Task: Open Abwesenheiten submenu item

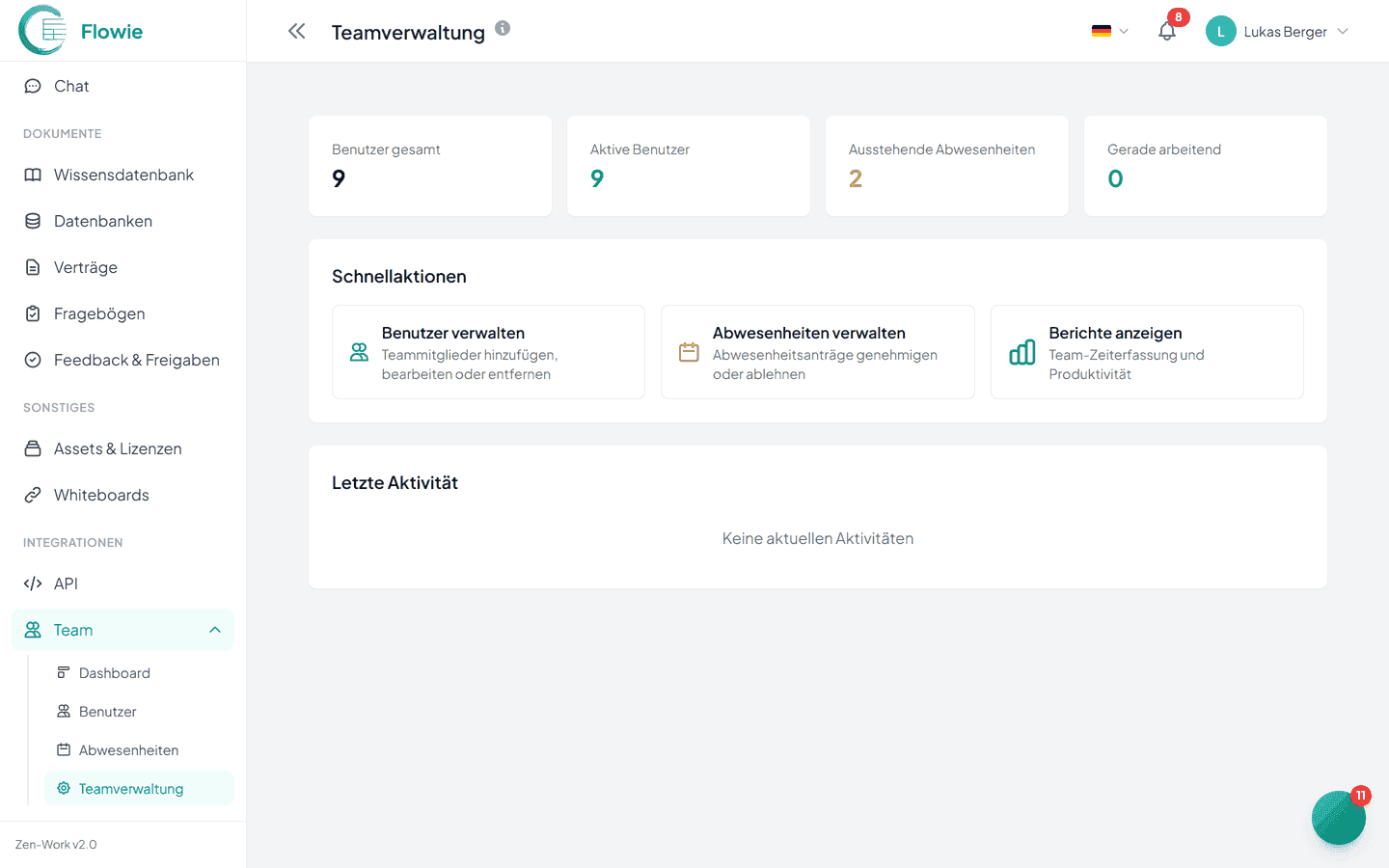Action: point(139,750)
